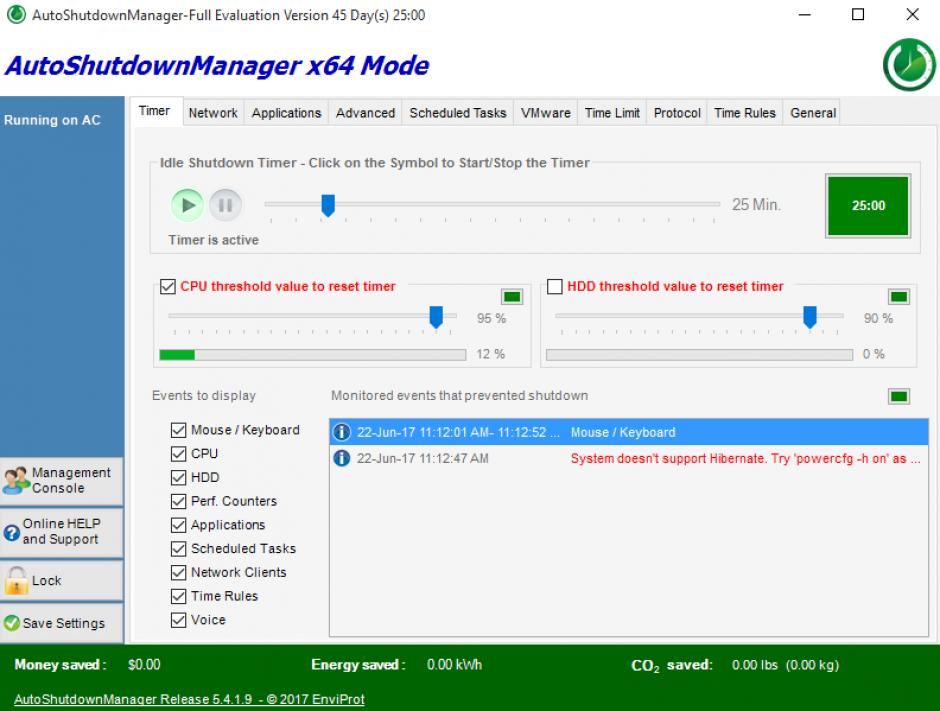This screenshot has height=711, width=940.
Task: Enable HDD threshold value to reset timer
Action: pyautogui.click(x=555, y=287)
